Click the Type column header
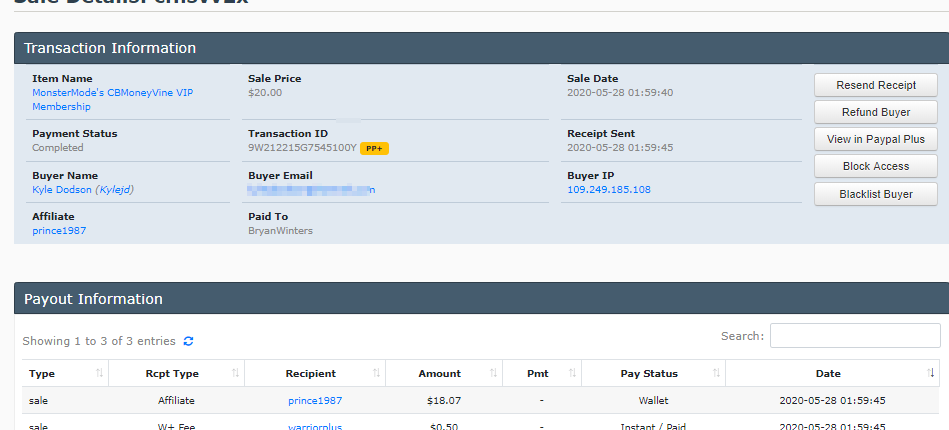Viewport: 949px width, 430px height. [65, 374]
